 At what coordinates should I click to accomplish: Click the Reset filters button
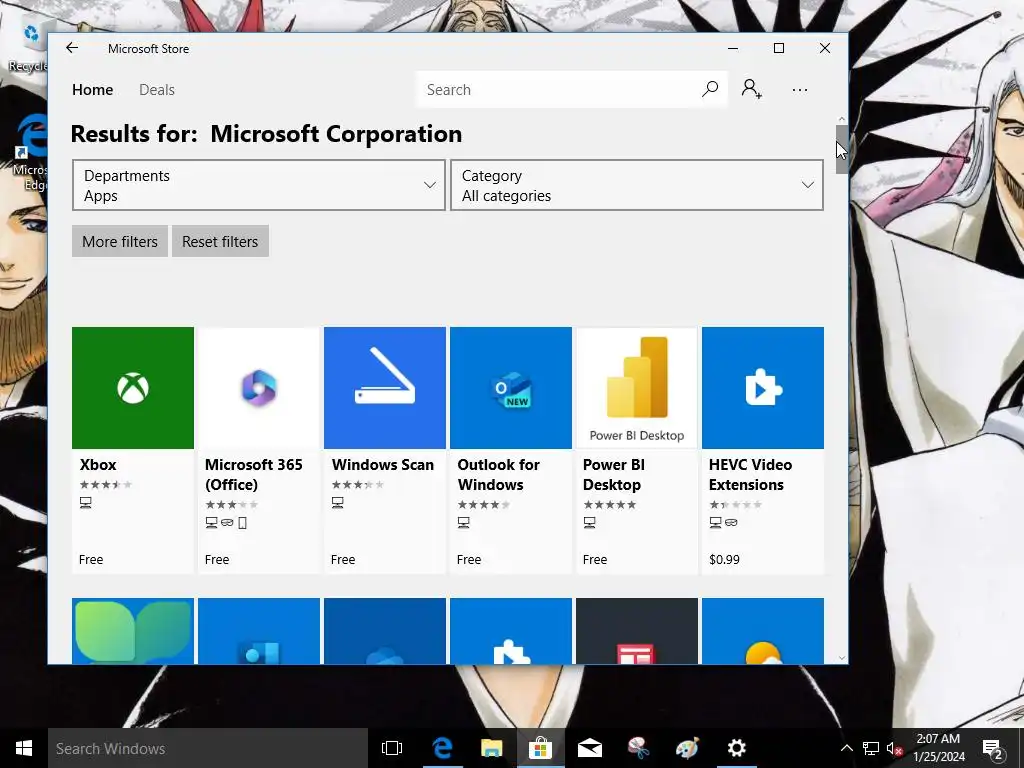220,242
